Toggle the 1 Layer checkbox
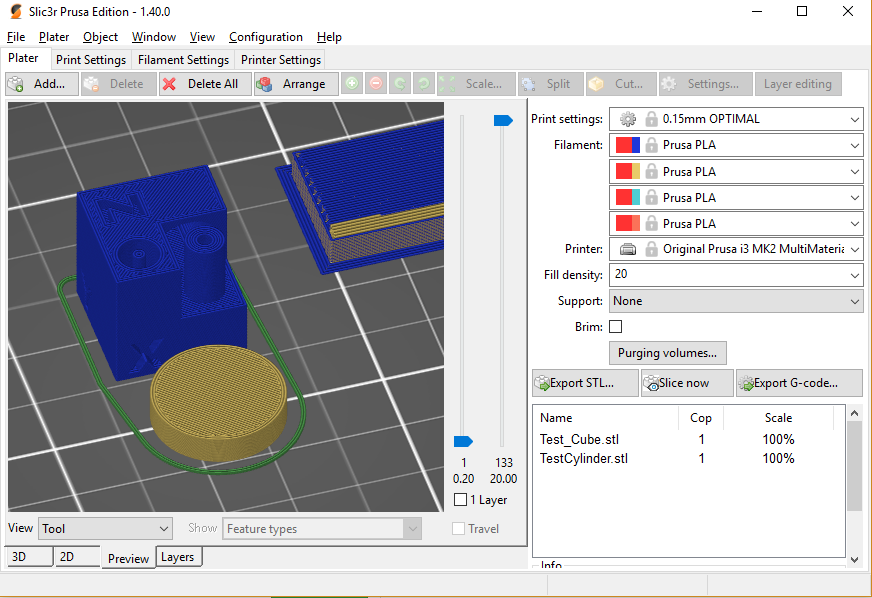The image size is (872, 598). tap(460, 500)
